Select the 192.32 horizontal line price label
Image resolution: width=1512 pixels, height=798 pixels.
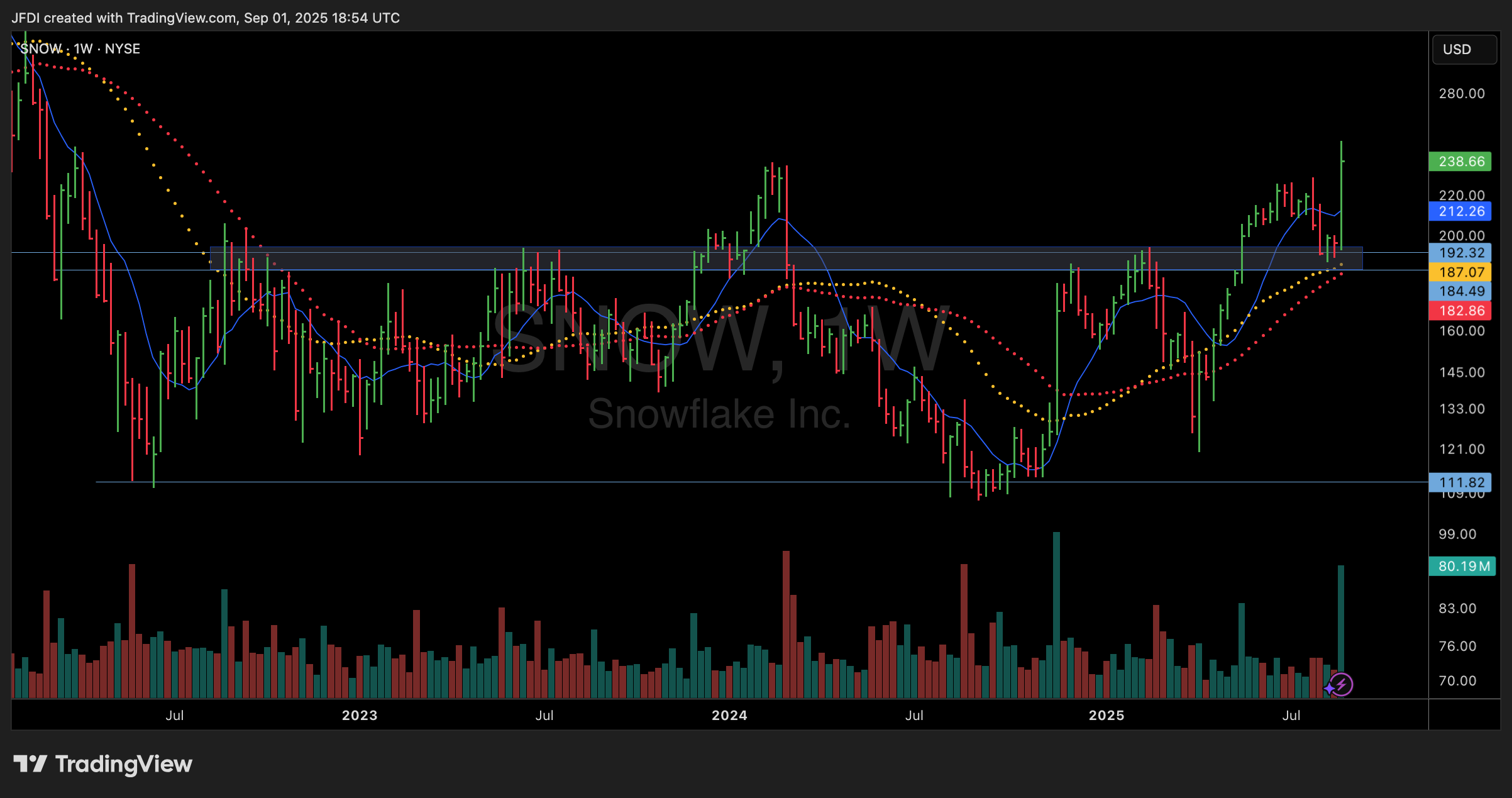1460,253
